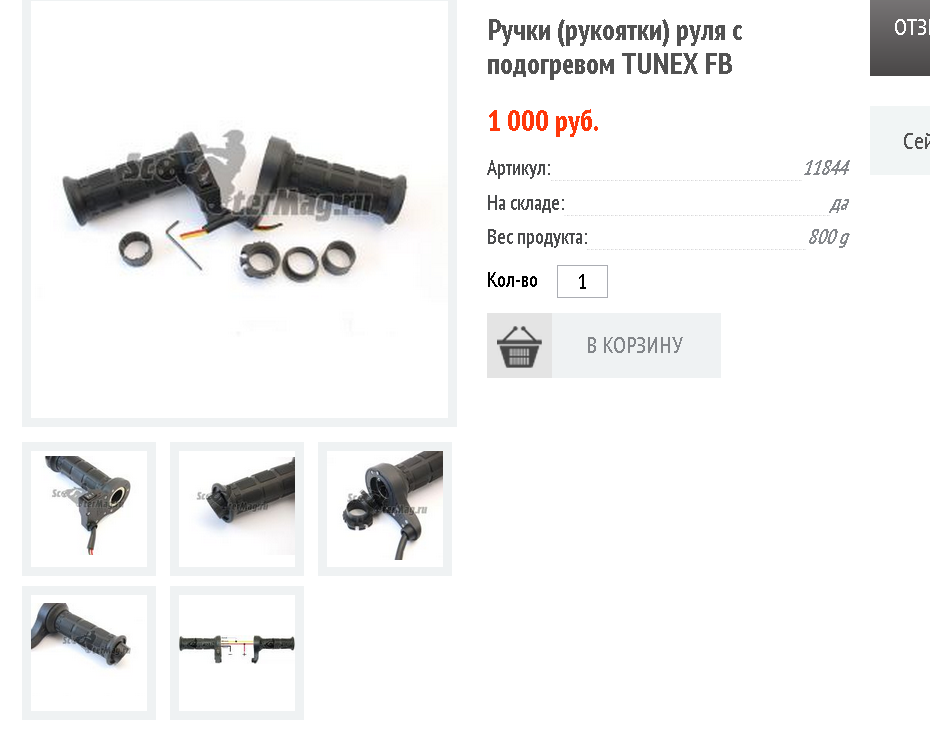Click the Сей tab on right edge

click(x=900, y=141)
